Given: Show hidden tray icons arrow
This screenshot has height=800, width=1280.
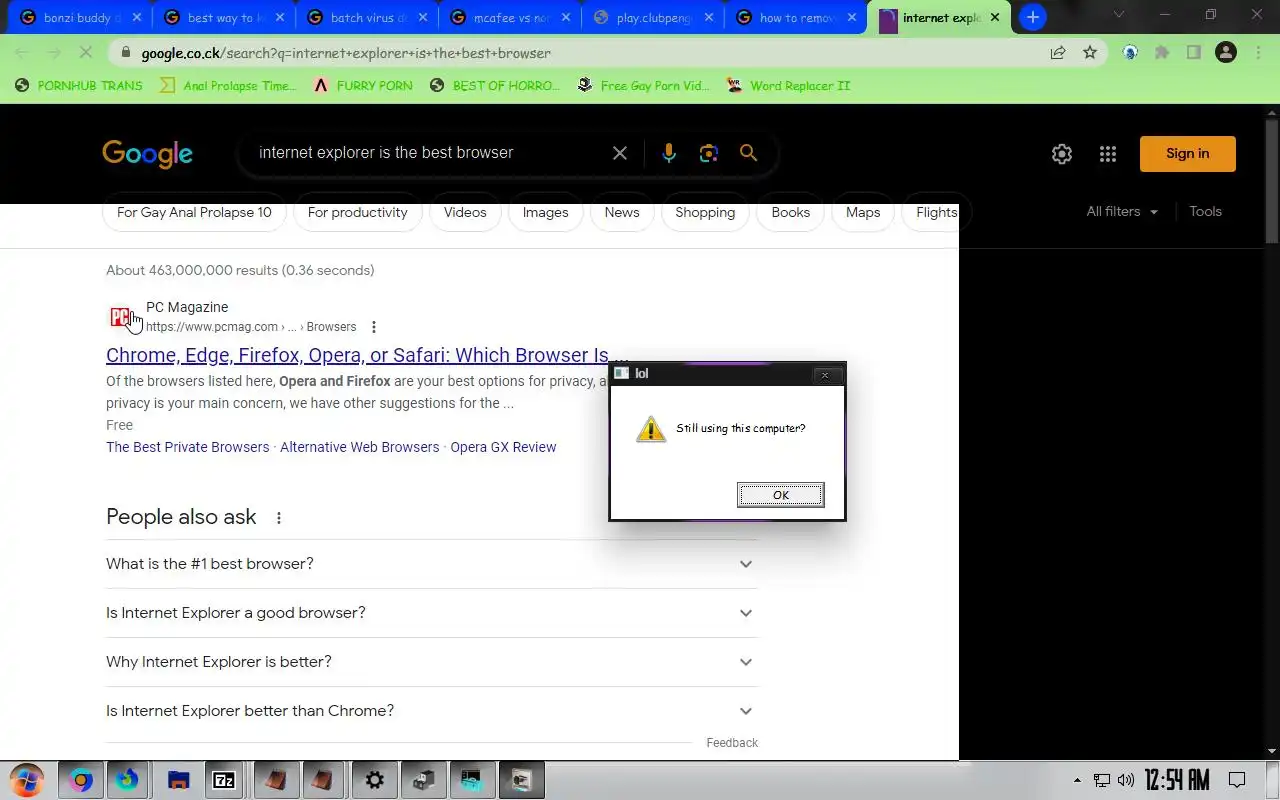Looking at the screenshot, I should tap(1077, 780).
